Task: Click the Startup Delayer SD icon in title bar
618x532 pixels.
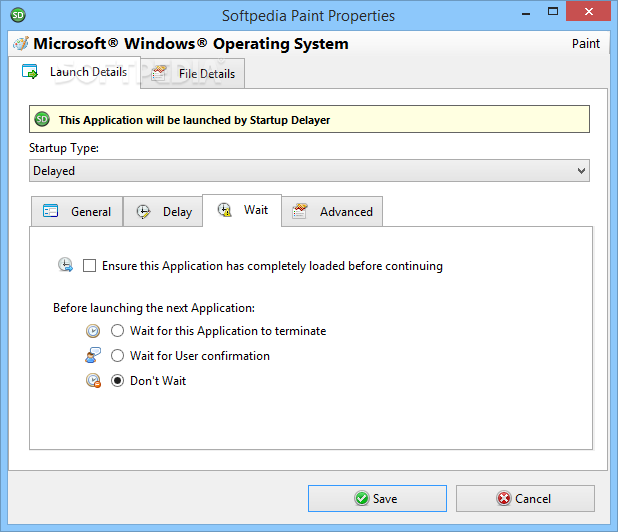Action: [x=18, y=15]
